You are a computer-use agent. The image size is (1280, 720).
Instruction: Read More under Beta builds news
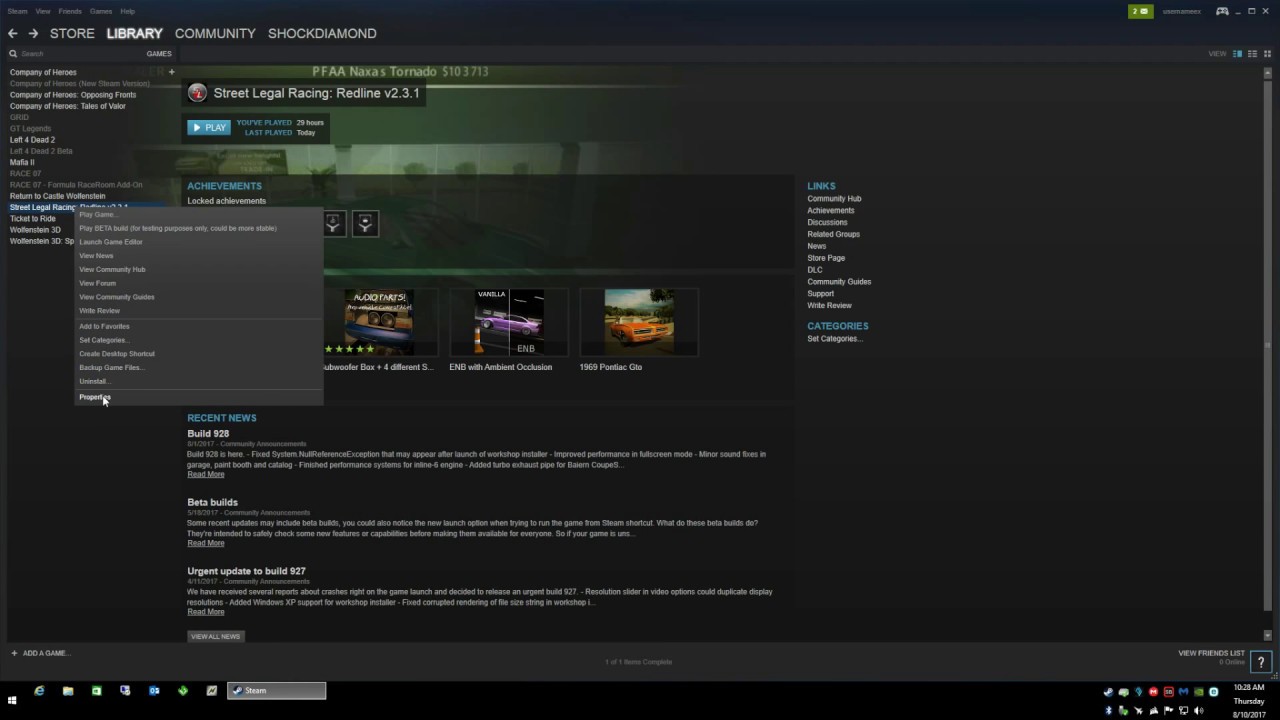[205, 543]
